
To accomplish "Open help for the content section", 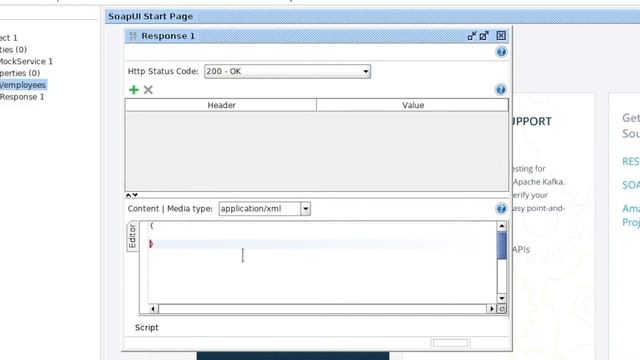I will (x=501, y=209).
